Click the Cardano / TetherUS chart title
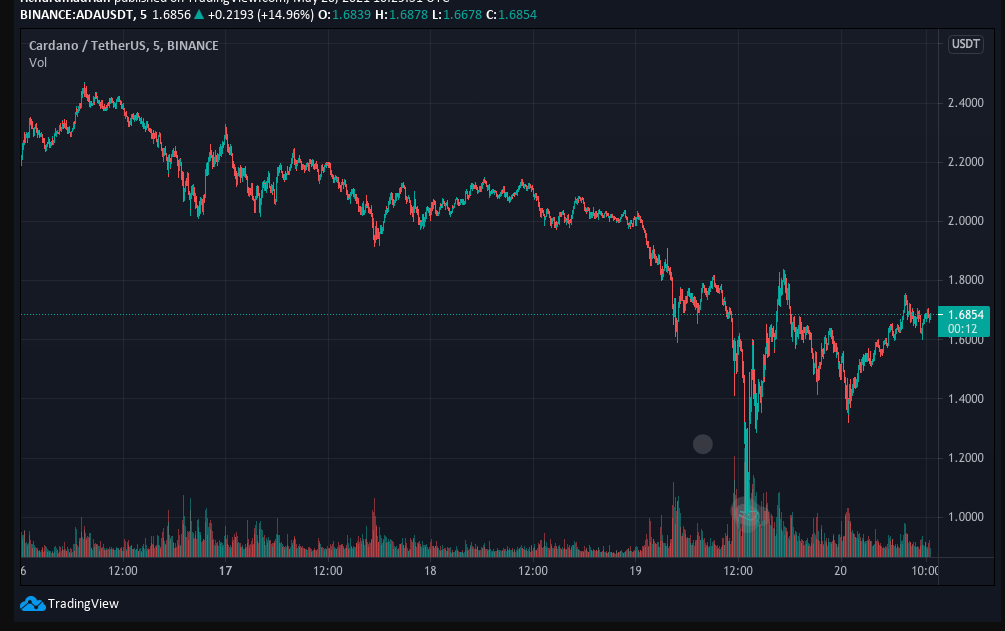This screenshot has width=1005, height=631. [124, 46]
